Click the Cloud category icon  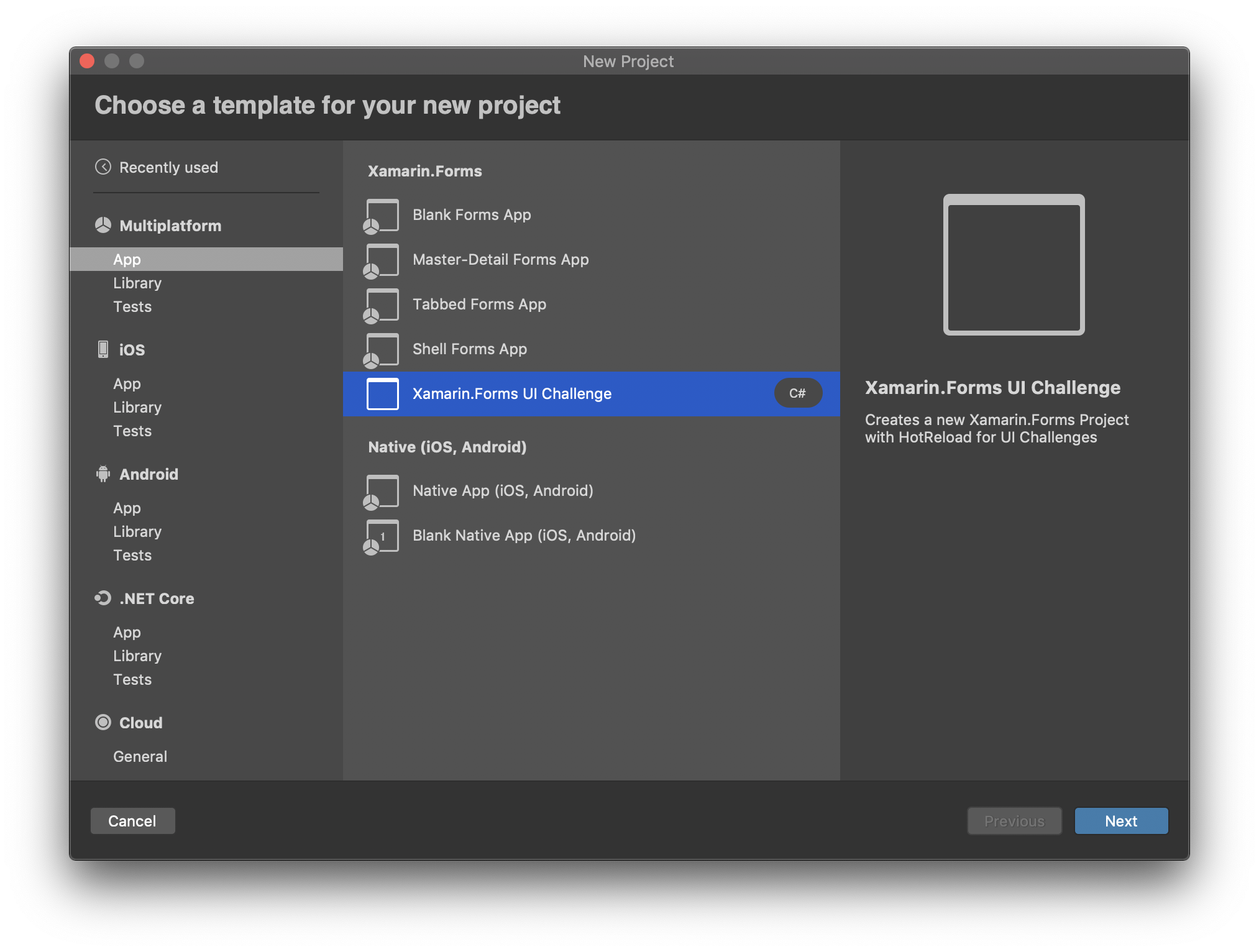click(x=103, y=722)
